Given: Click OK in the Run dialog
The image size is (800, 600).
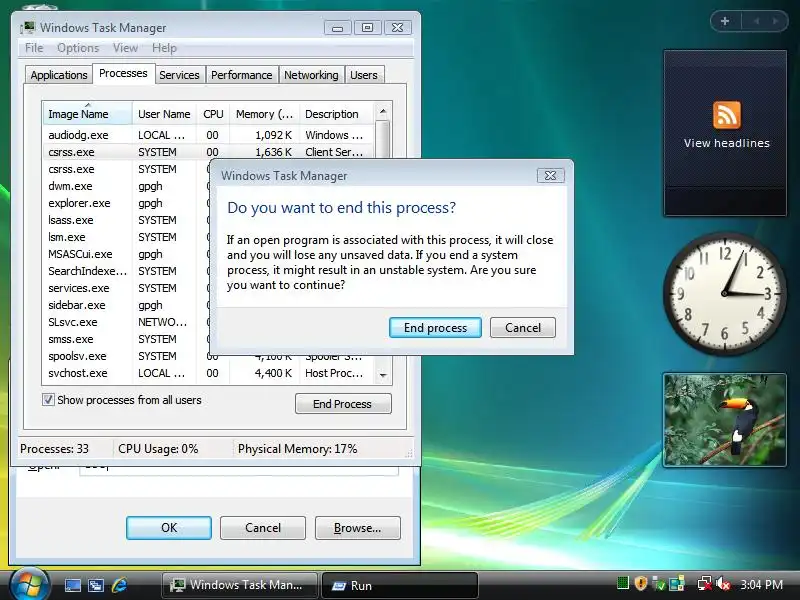Looking at the screenshot, I should [x=169, y=528].
